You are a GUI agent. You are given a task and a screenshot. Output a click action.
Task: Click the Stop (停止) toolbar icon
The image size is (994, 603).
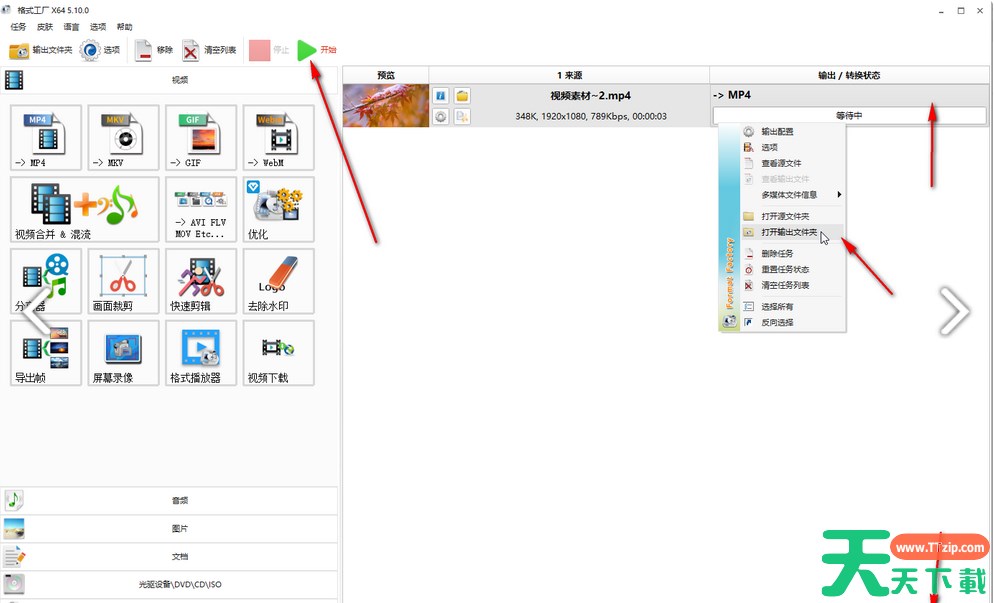coord(259,50)
